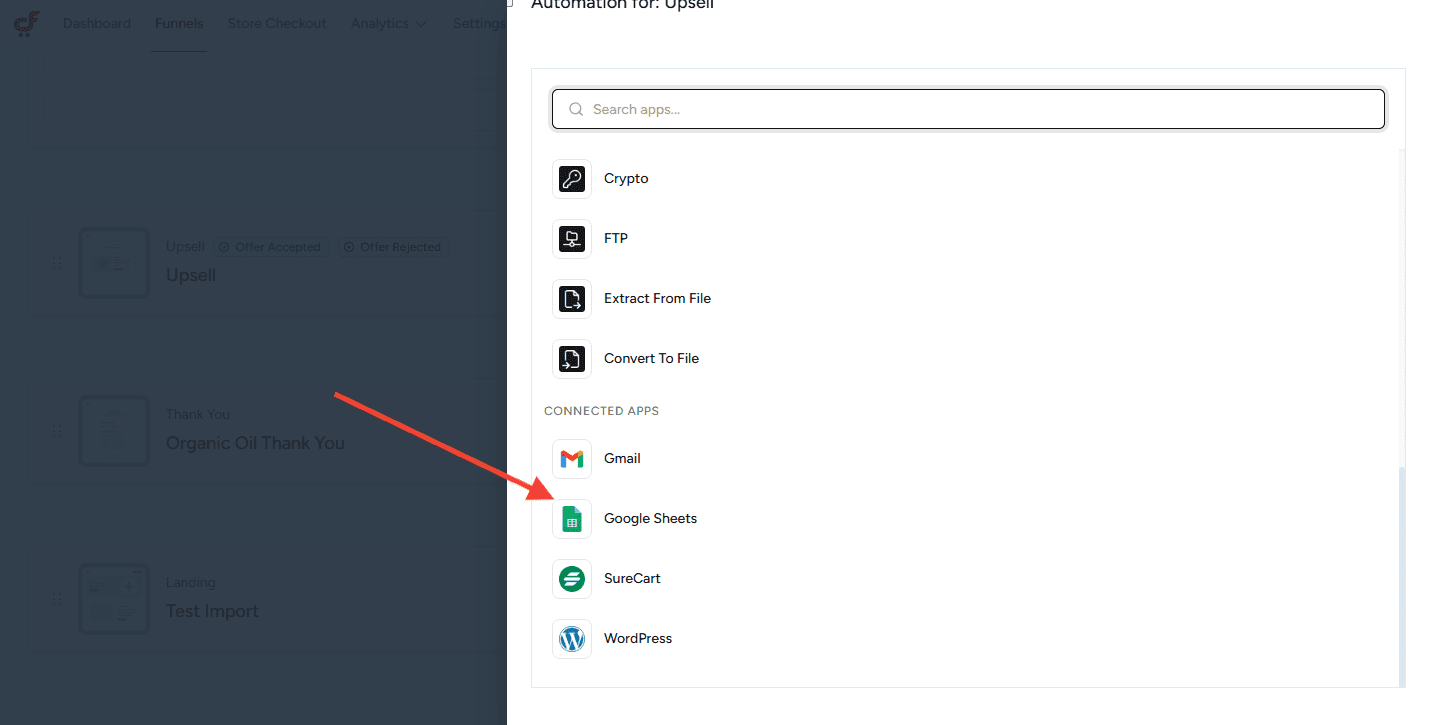The height and width of the screenshot is (725, 1430).
Task: Go to the Funnels tab
Action: tap(179, 23)
